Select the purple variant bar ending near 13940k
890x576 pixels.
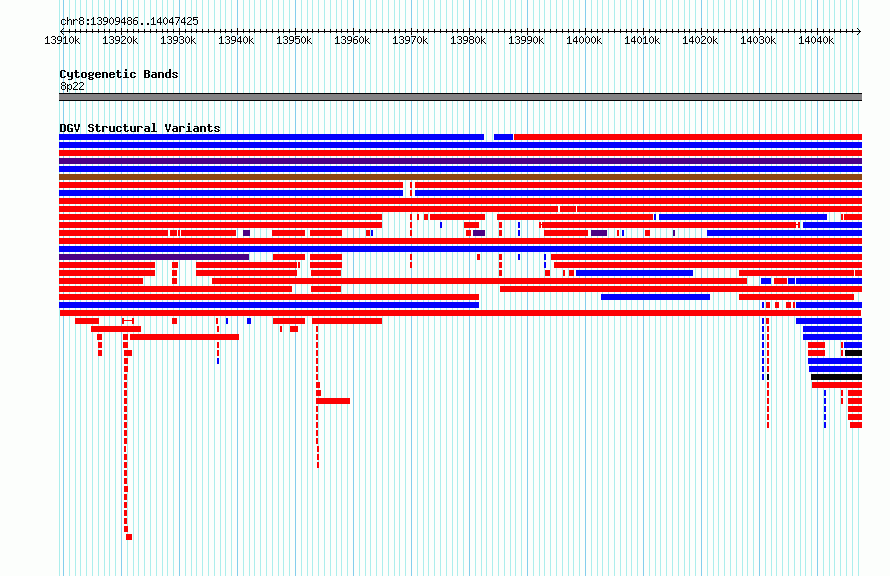tap(154, 257)
